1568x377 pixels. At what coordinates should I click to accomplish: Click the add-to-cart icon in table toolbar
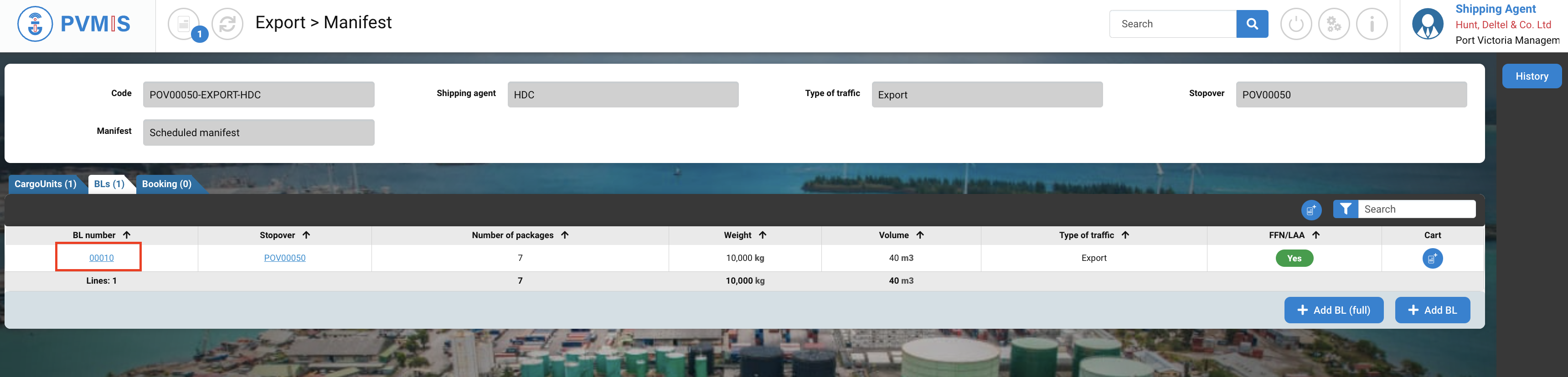pos(1310,210)
